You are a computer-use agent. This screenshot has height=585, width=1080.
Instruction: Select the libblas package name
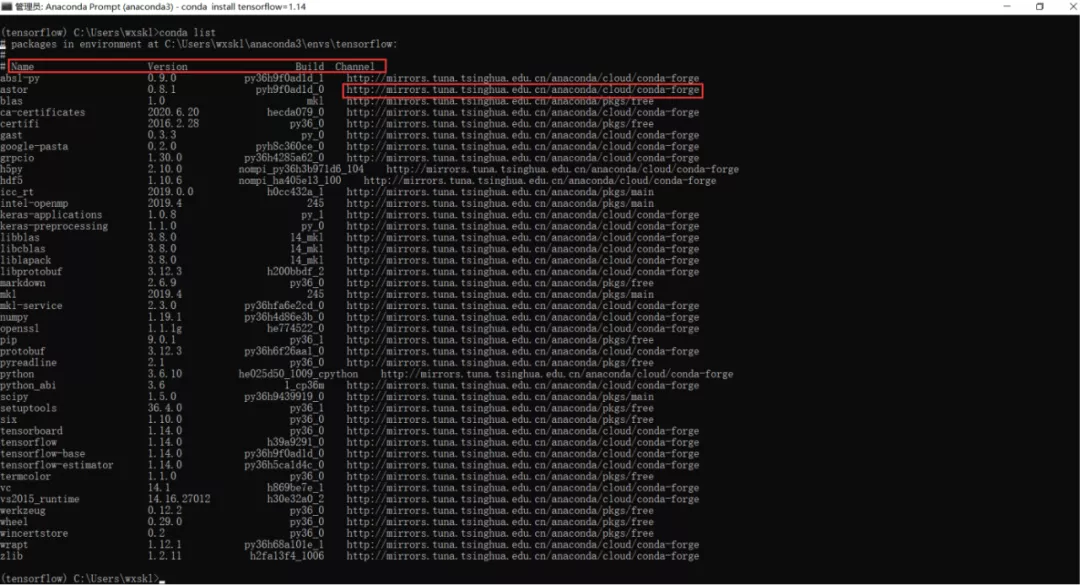19,237
